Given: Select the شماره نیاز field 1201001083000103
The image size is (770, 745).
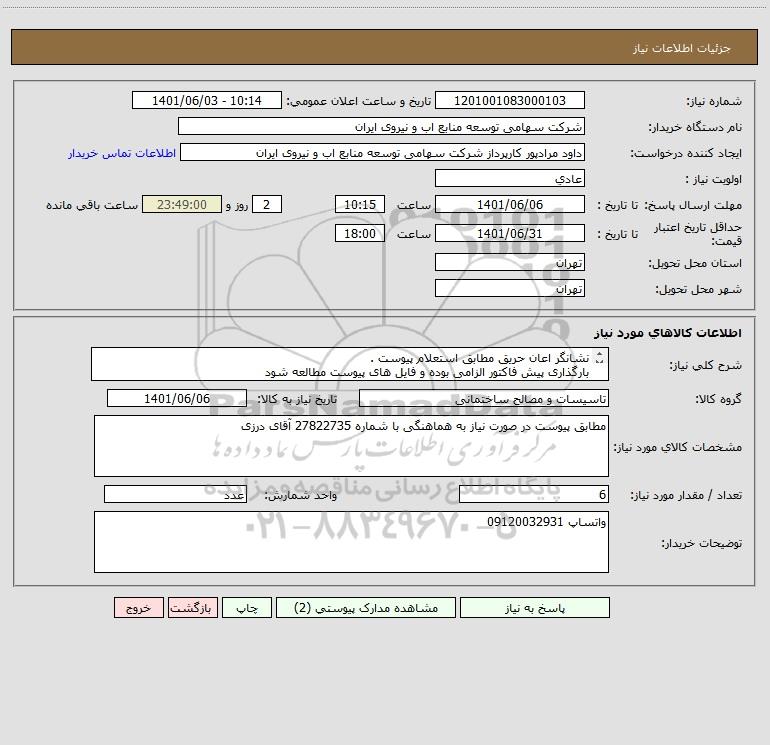Looking at the screenshot, I should pos(510,100).
